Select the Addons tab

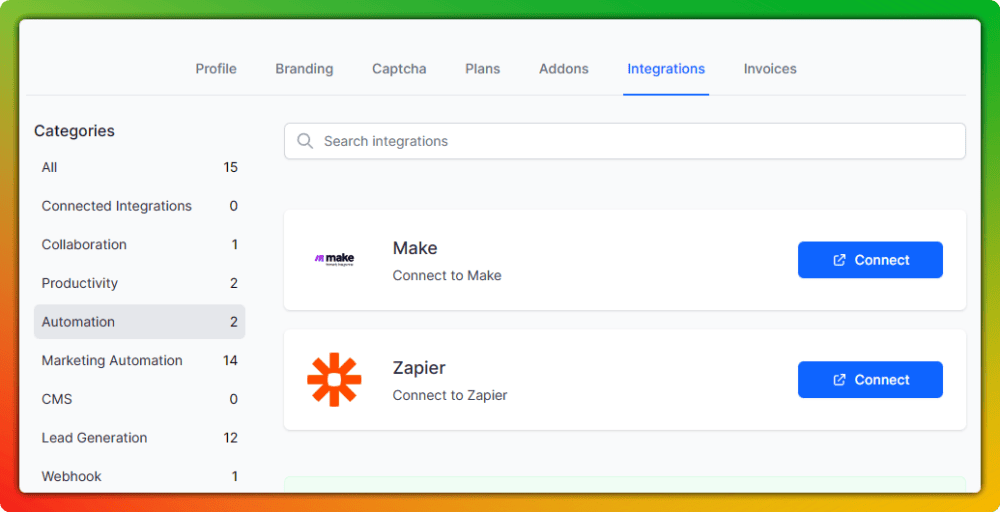(564, 69)
